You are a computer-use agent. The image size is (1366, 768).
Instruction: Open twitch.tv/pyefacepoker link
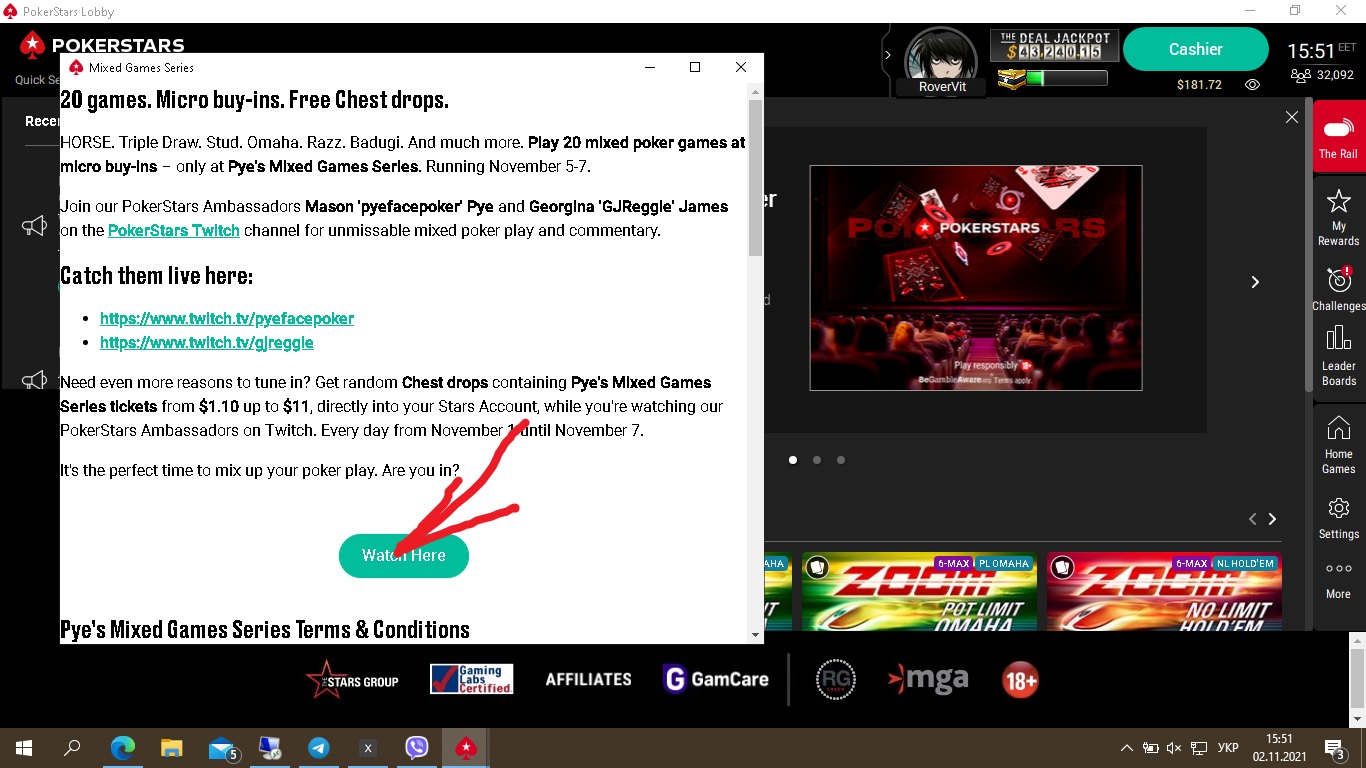227,318
